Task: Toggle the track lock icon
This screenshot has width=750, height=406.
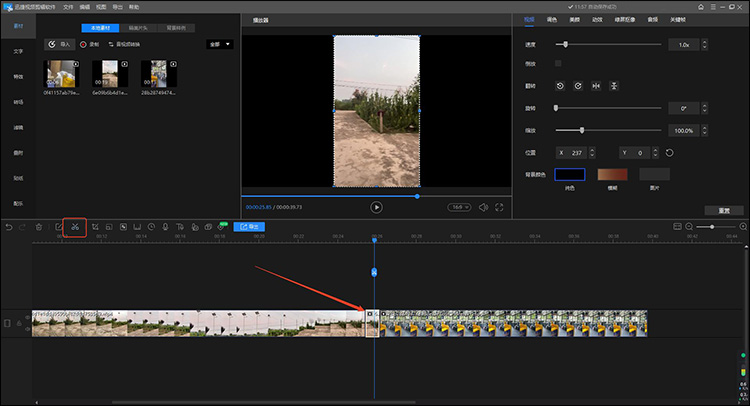Action: point(19,323)
